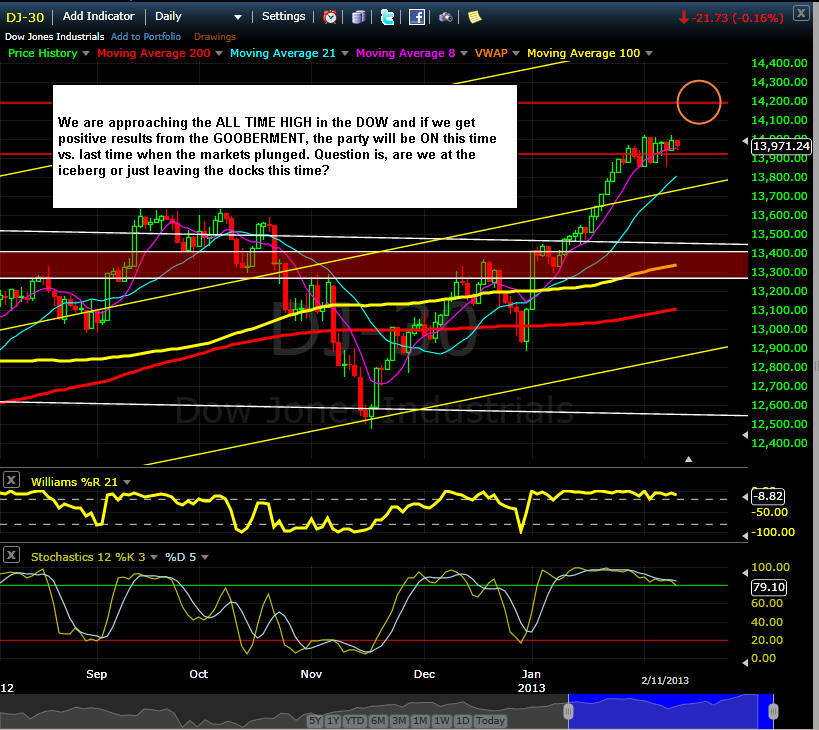Click left handle of range slider
The width and height of the screenshot is (819, 730).
click(568, 711)
